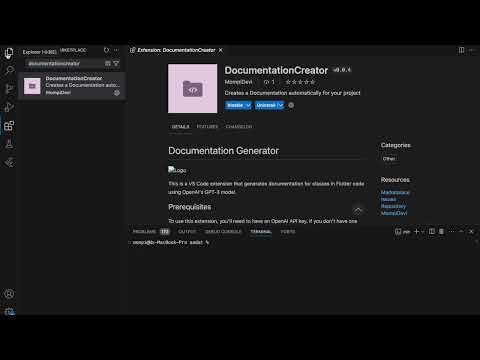Open the PROBLEMS panel tab
This screenshot has width=480, height=360.
point(144,232)
